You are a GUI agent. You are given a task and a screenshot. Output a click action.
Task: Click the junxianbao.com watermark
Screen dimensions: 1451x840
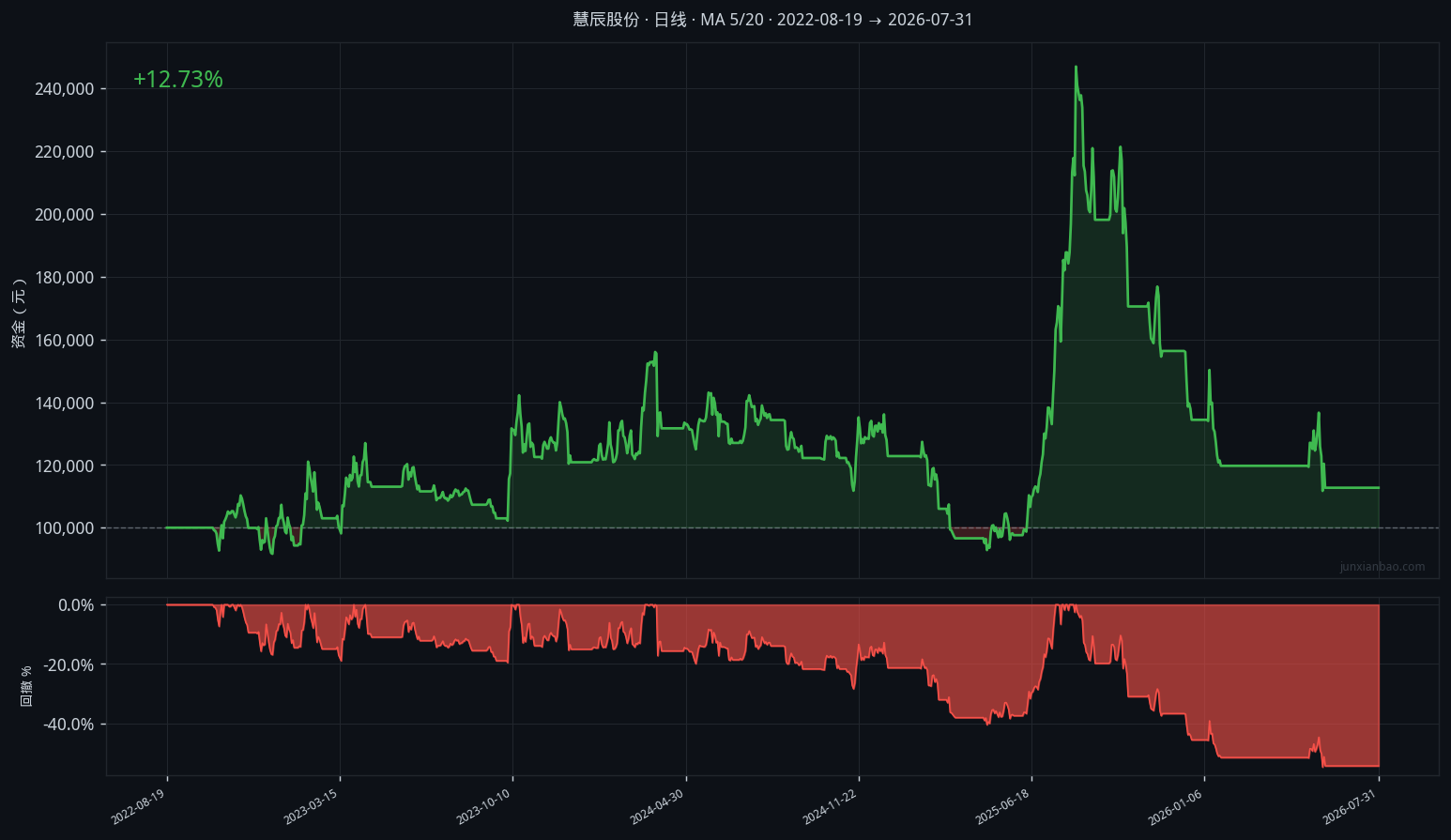[x=1382, y=567]
